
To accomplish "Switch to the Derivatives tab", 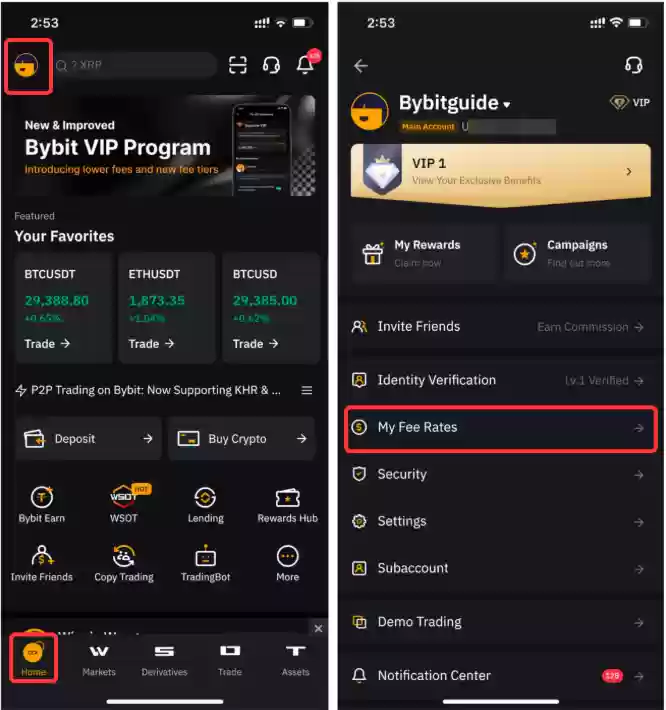I will click(164, 660).
